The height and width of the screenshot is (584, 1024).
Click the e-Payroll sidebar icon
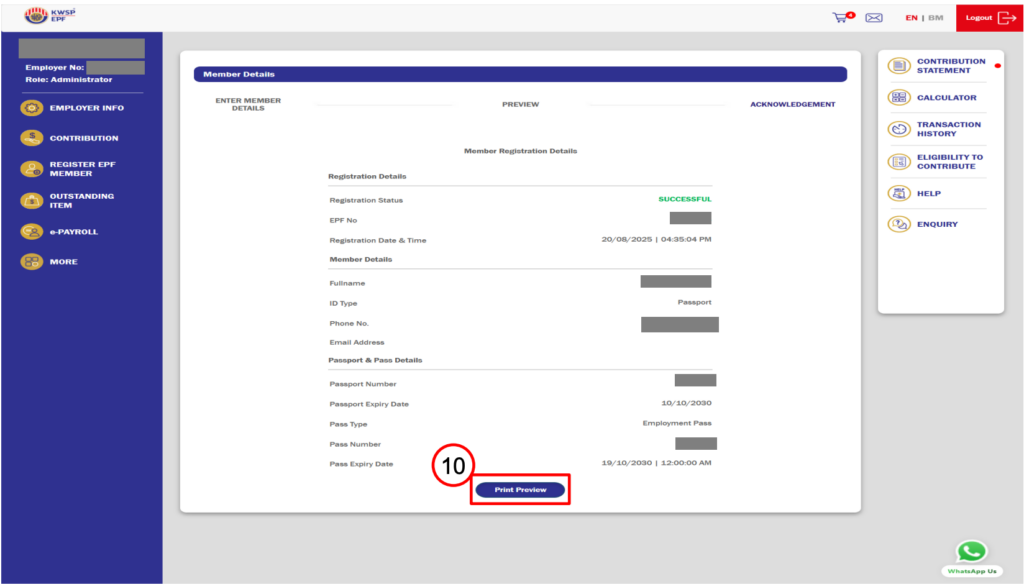pyautogui.click(x=32, y=232)
